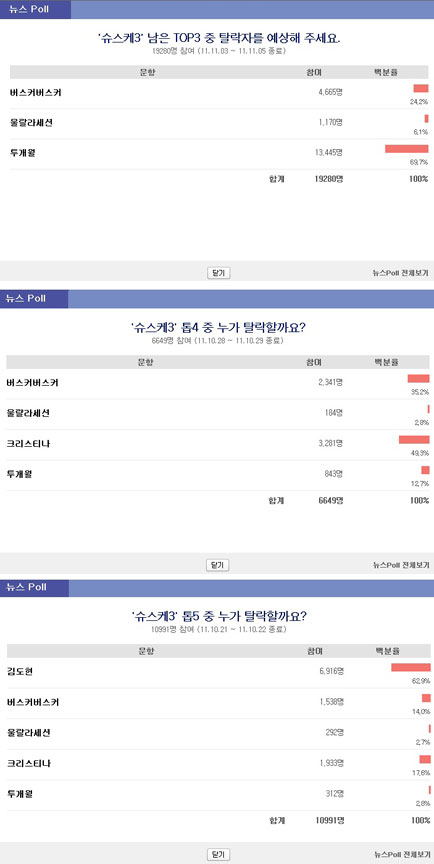Click the 69.7% bar for 투개월 in TOP3 poll

tap(406, 149)
